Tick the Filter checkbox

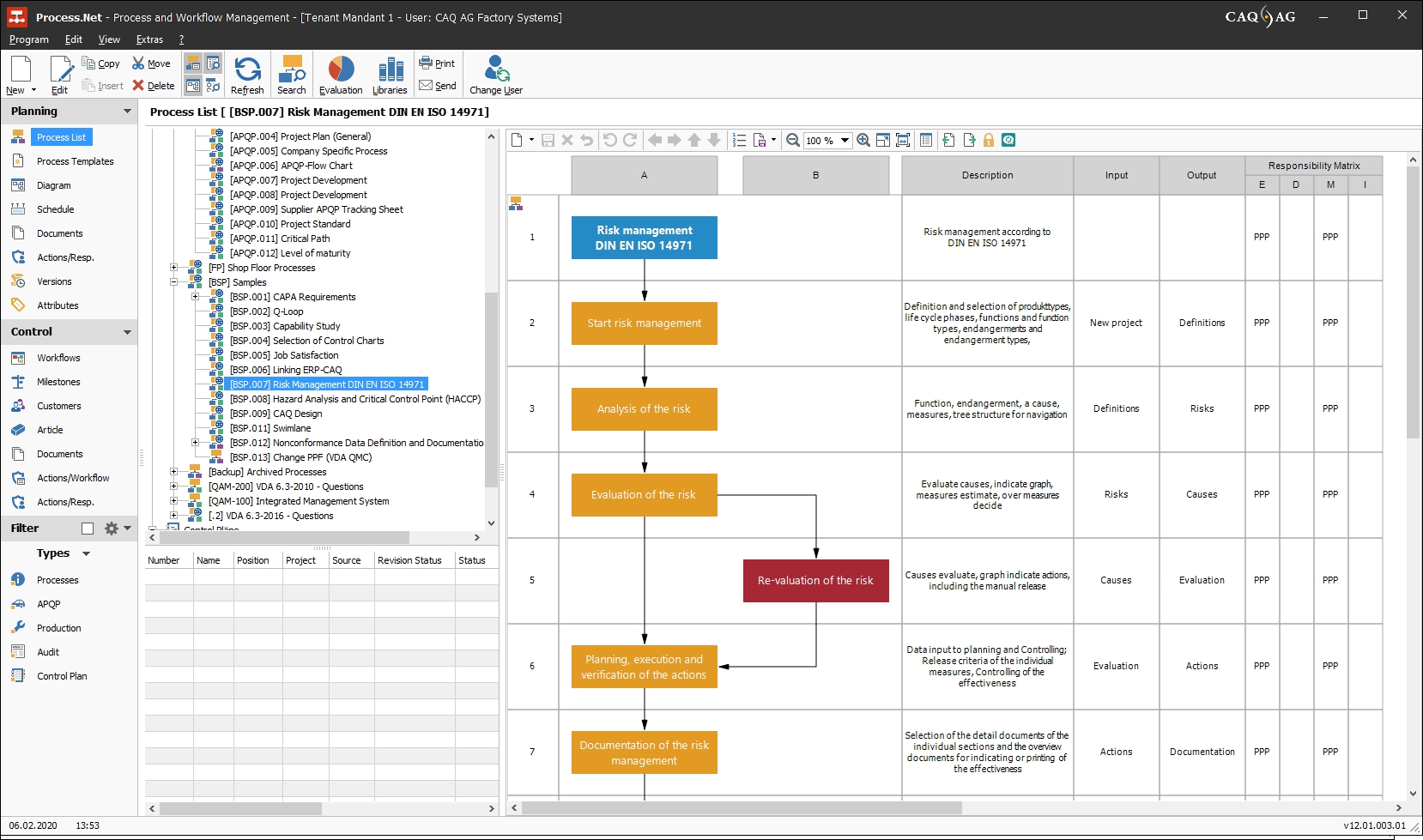pyautogui.click(x=88, y=529)
